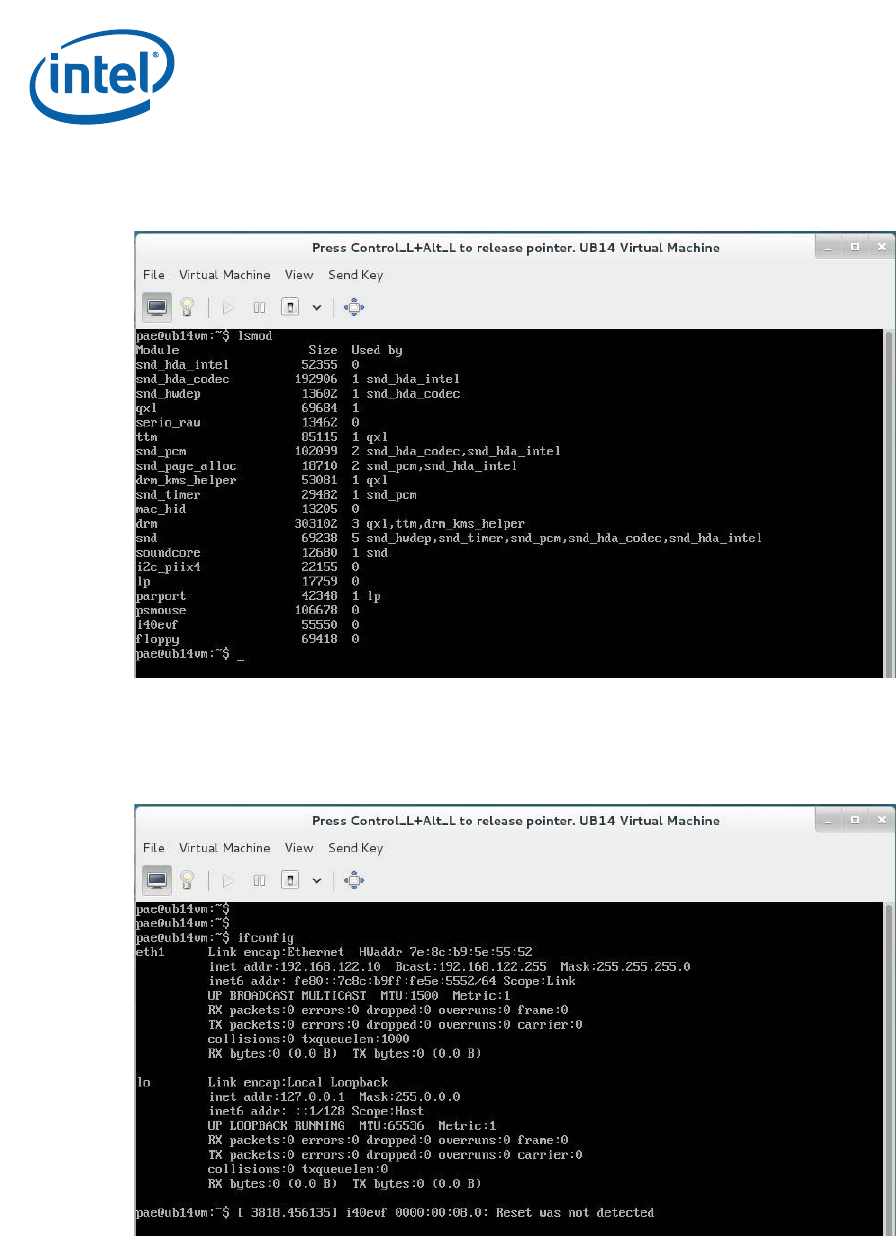Viewport: 896px width, 1236px height.
Task: Shut down the VM from ifconfig window toolbar
Action: click(x=289, y=880)
